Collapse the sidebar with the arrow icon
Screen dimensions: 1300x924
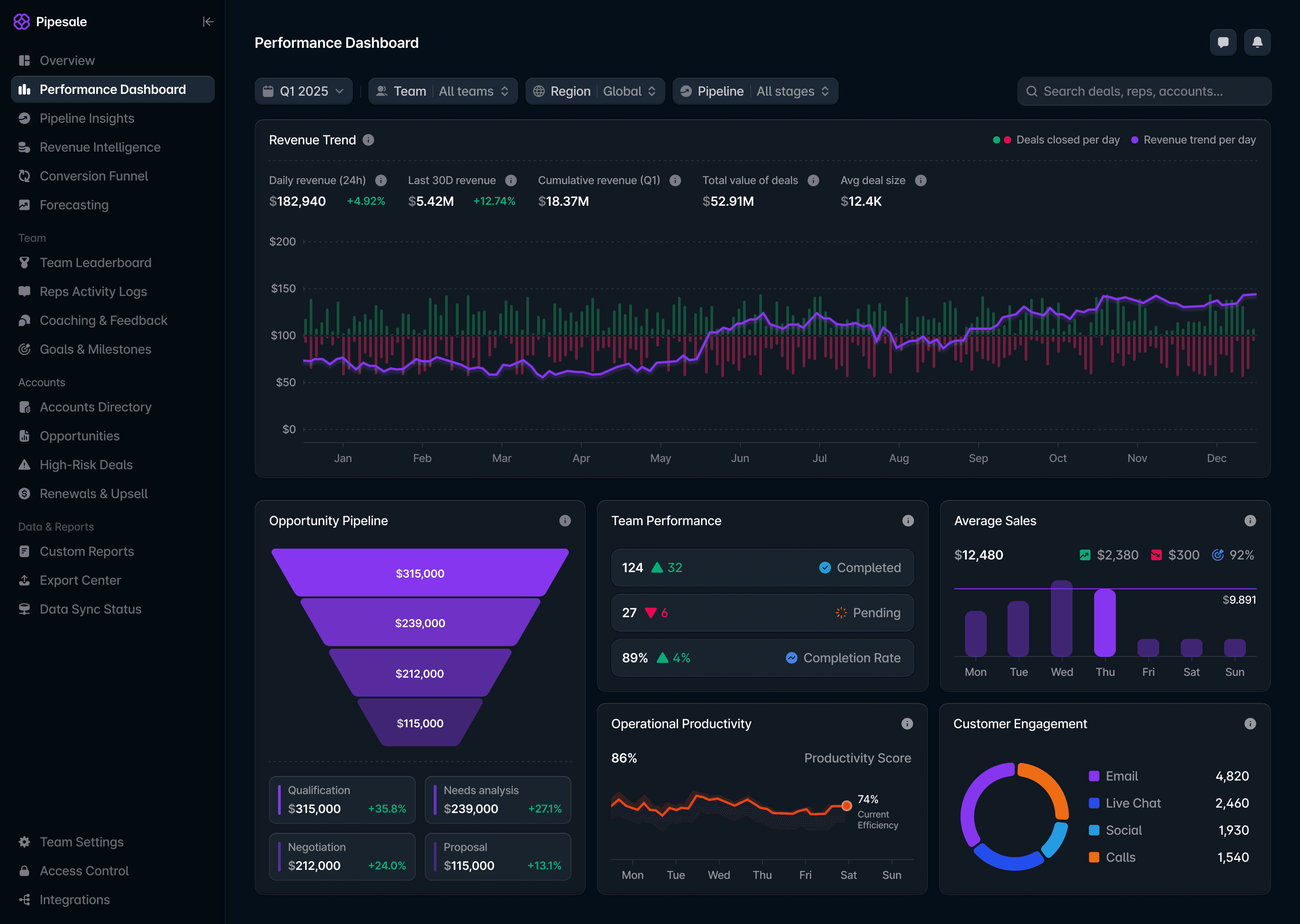[x=208, y=22]
